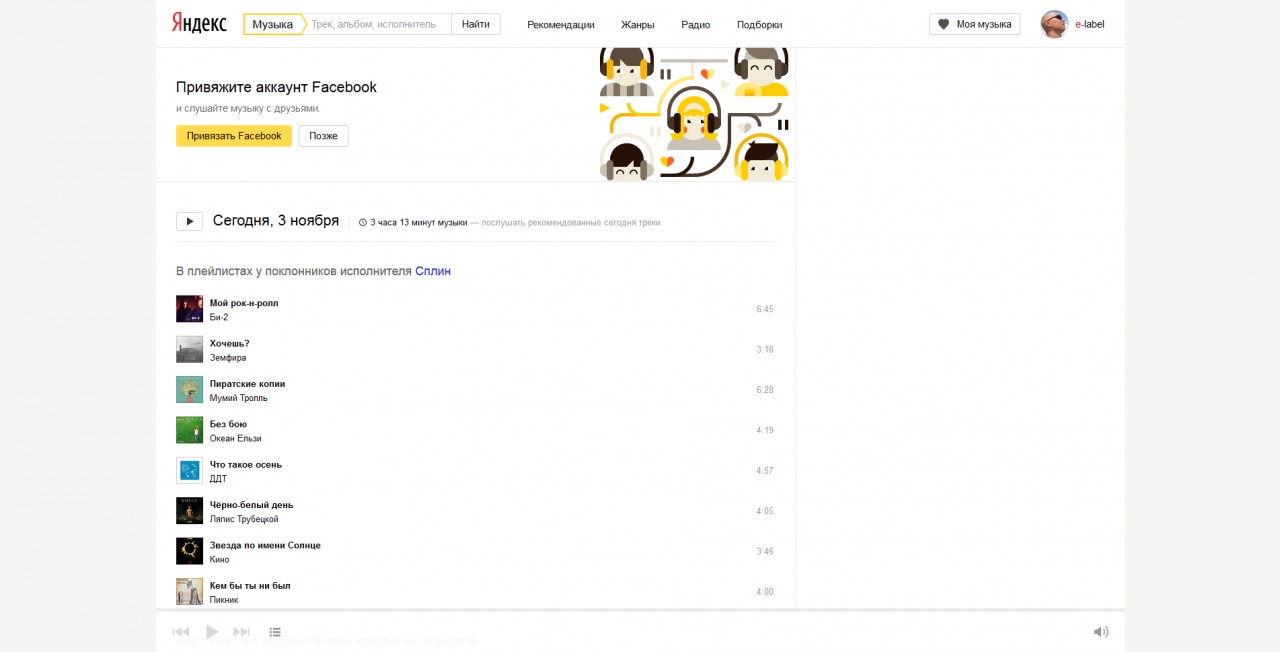Open artist link Сплин
The image size is (1280, 652).
(433, 271)
